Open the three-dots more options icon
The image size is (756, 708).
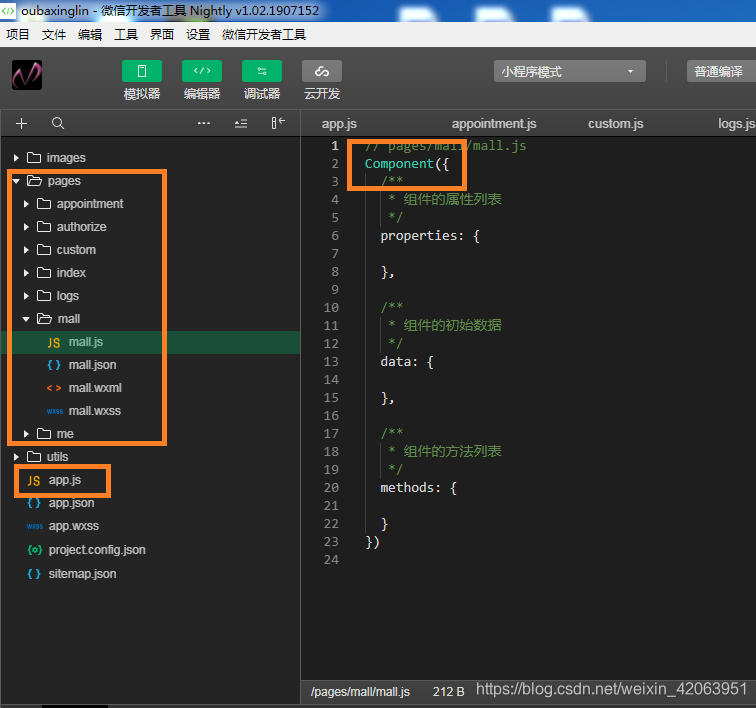204,123
